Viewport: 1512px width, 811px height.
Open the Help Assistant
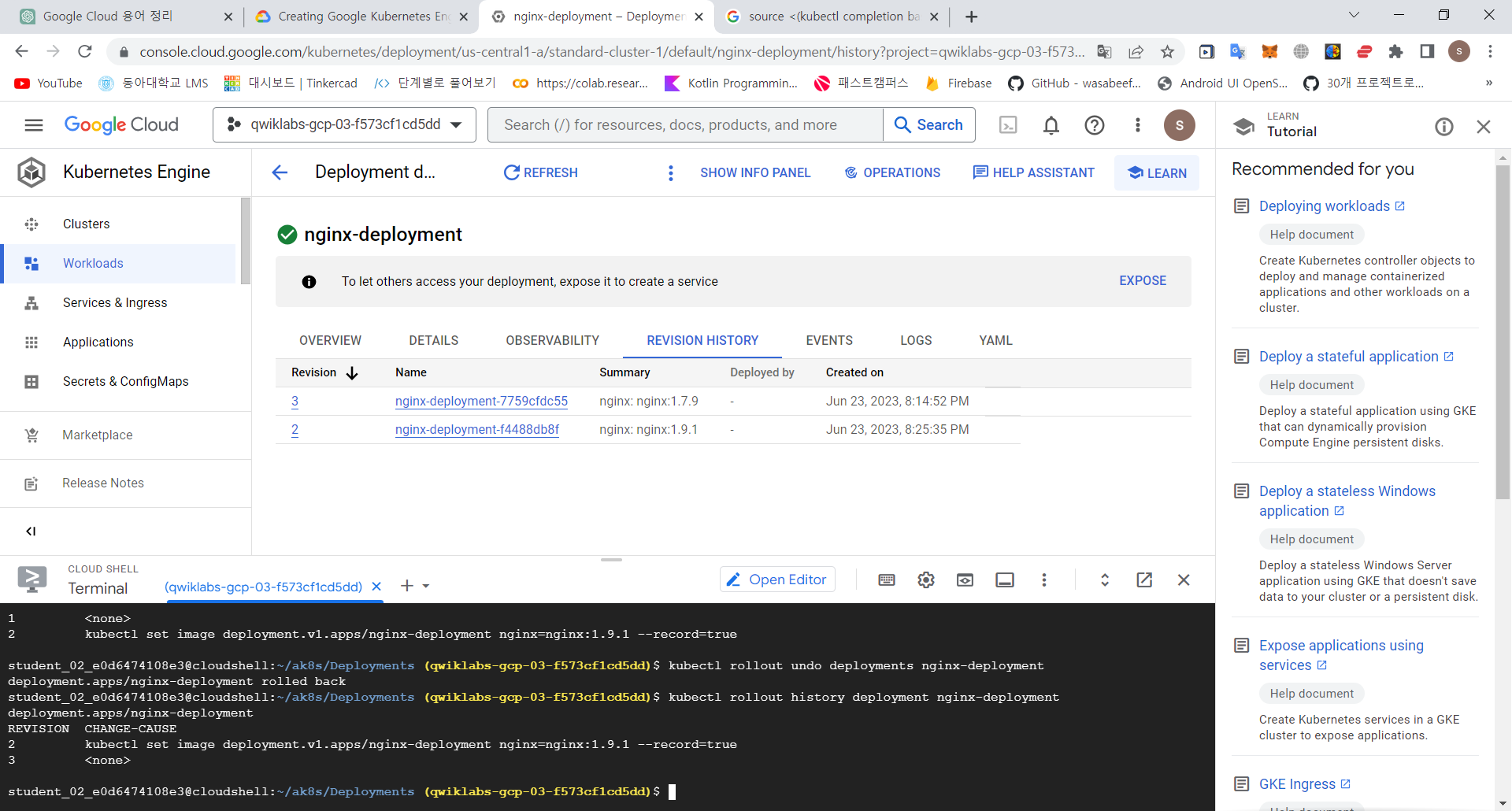[x=1033, y=172]
